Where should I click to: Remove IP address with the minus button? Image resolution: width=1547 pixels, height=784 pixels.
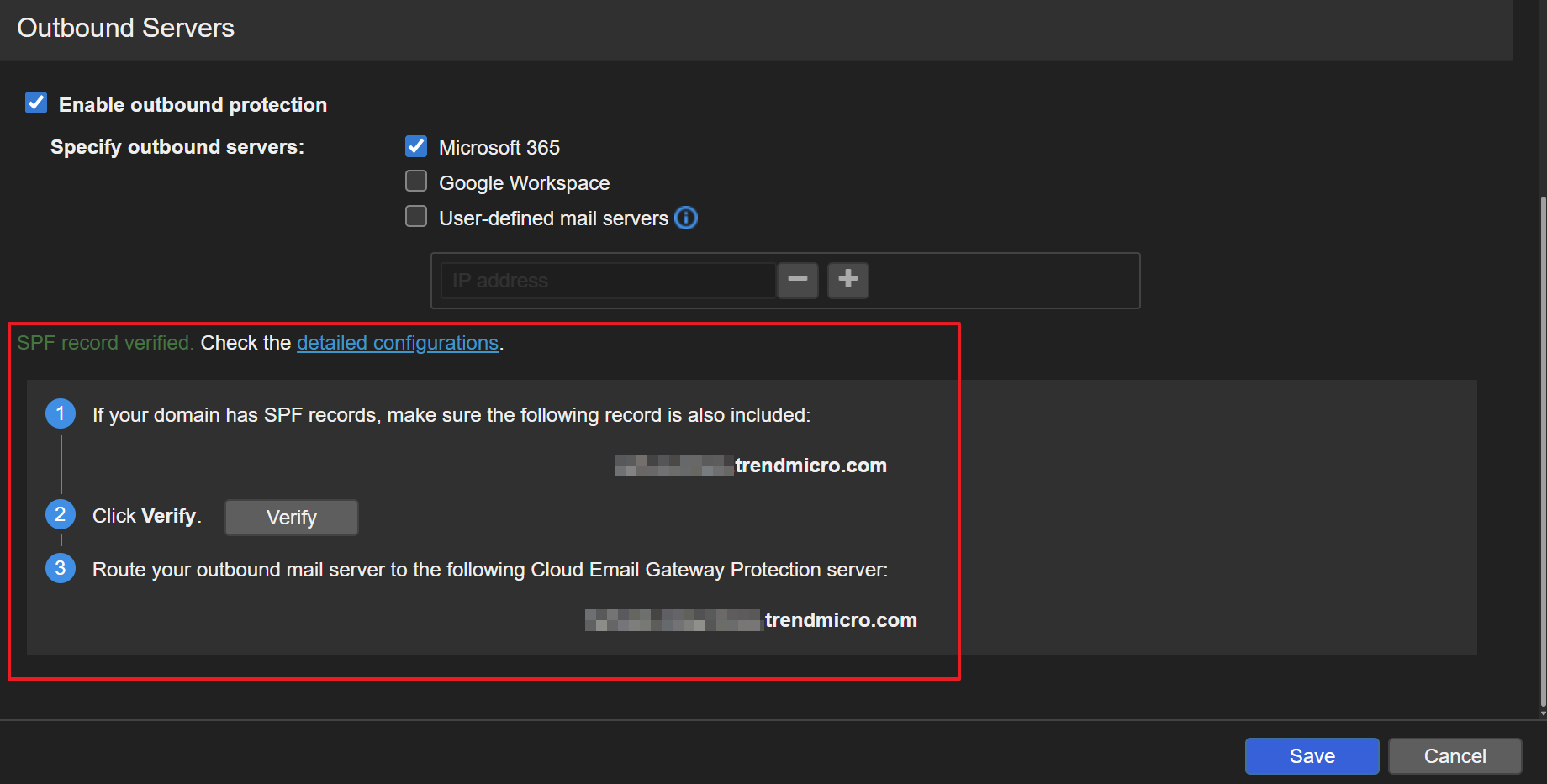[797, 280]
